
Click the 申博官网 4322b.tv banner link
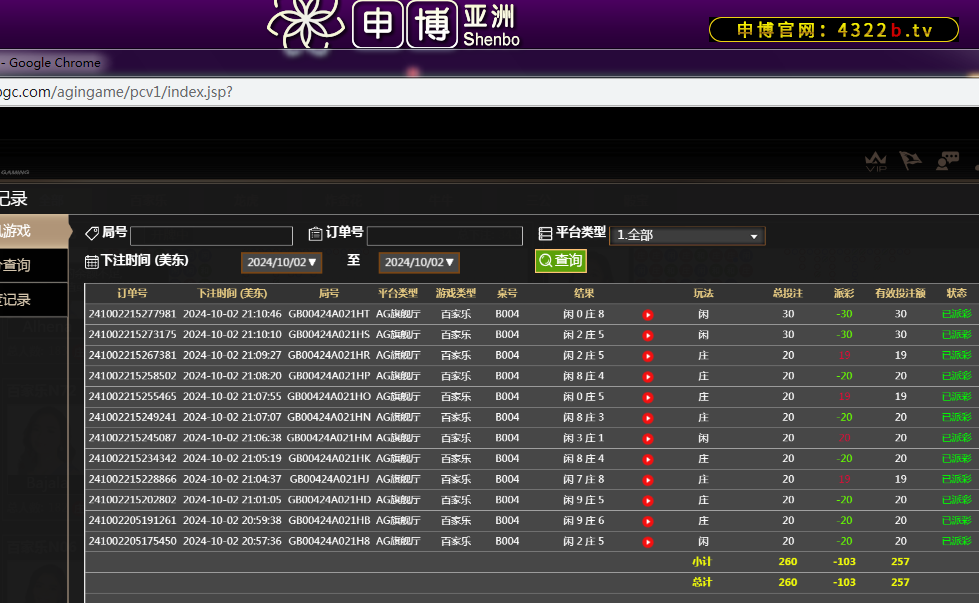(x=833, y=30)
